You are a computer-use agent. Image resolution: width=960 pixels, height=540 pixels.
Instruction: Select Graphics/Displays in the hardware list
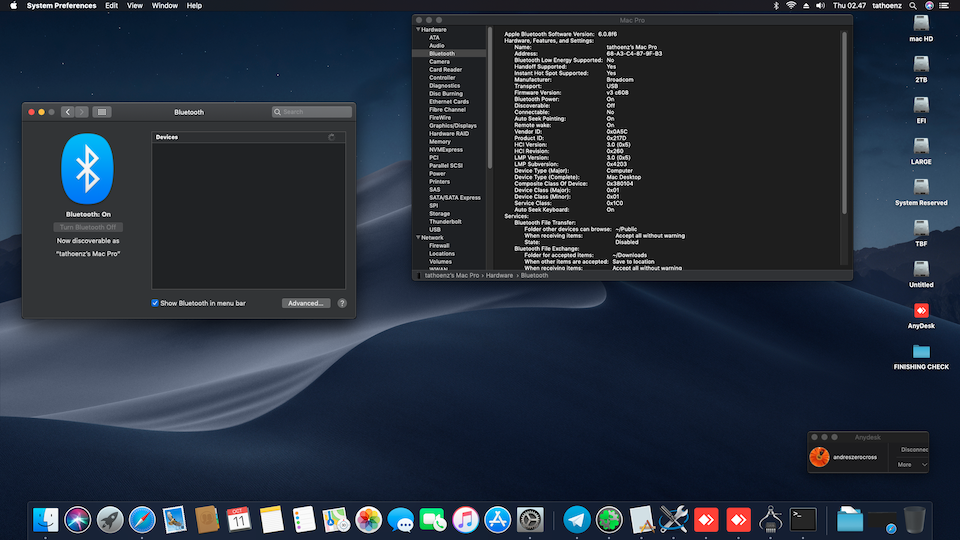click(x=452, y=125)
